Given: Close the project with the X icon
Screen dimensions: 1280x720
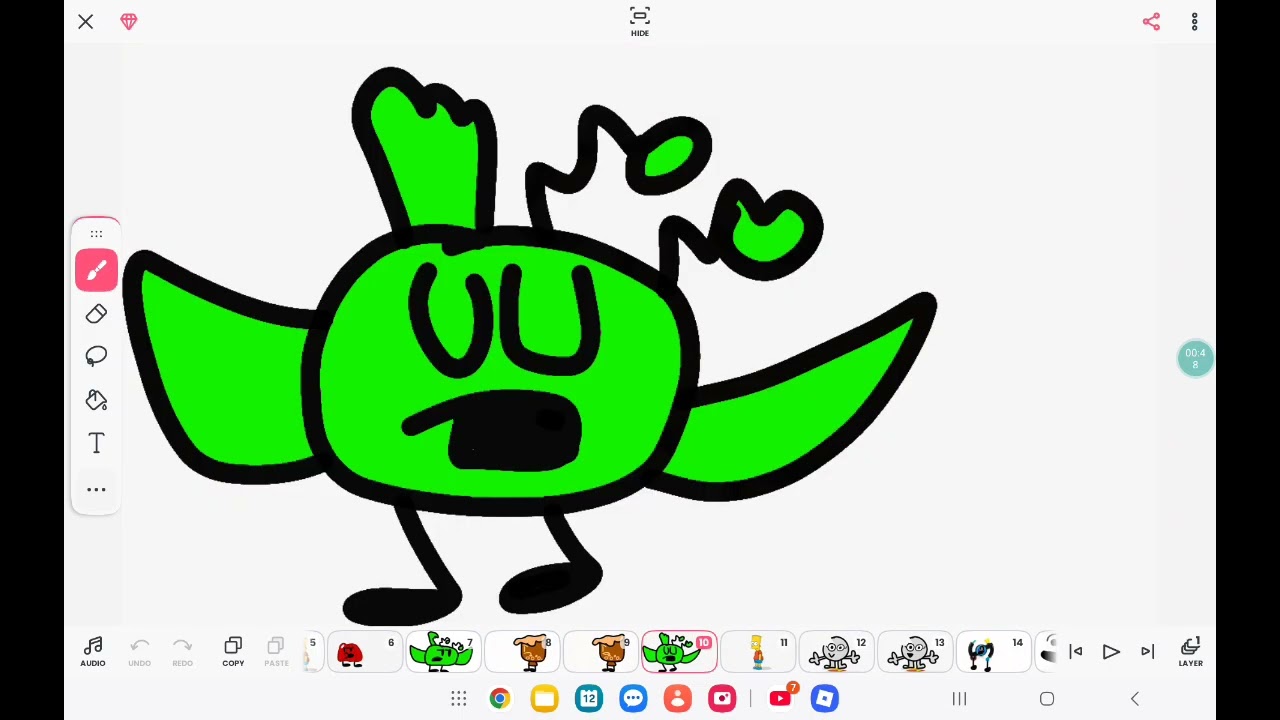Looking at the screenshot, I should click(85, 21).
